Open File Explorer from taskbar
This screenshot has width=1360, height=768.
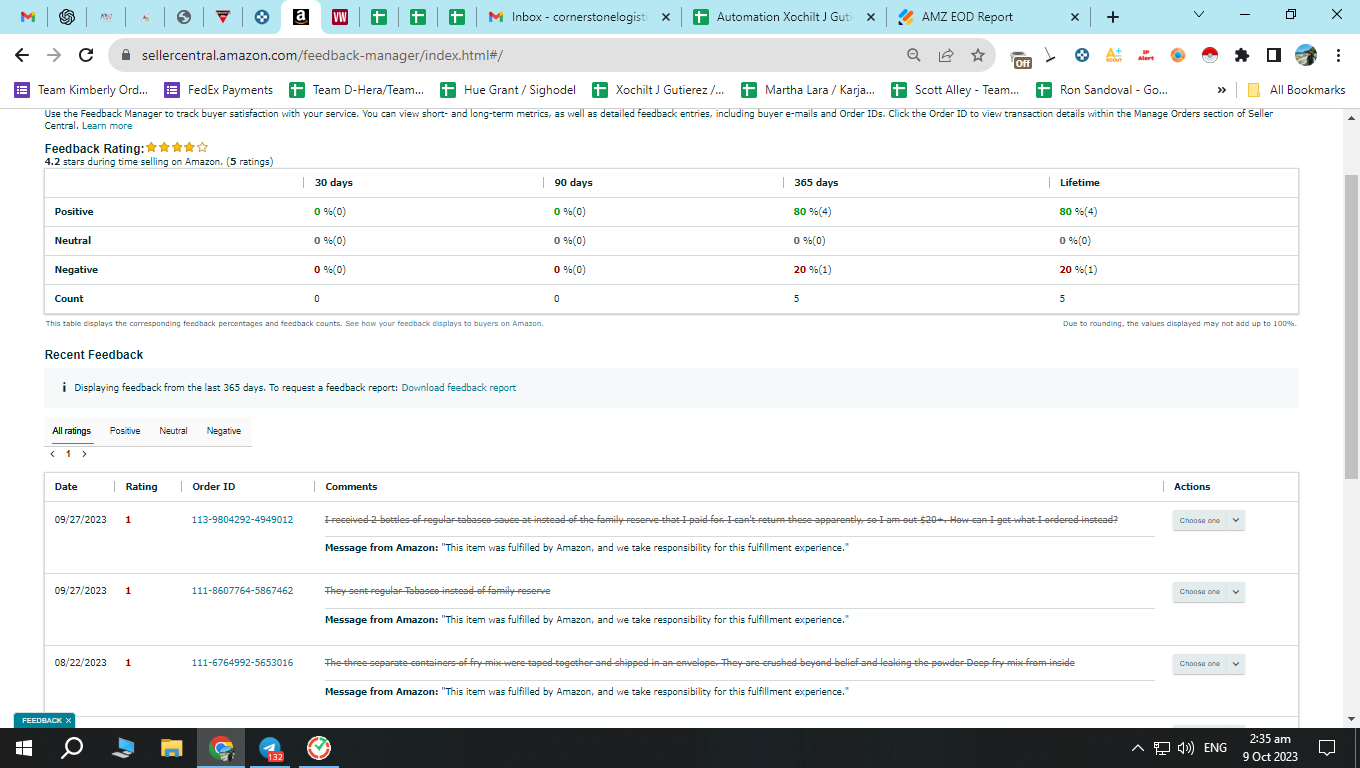(x=172, y=748)
